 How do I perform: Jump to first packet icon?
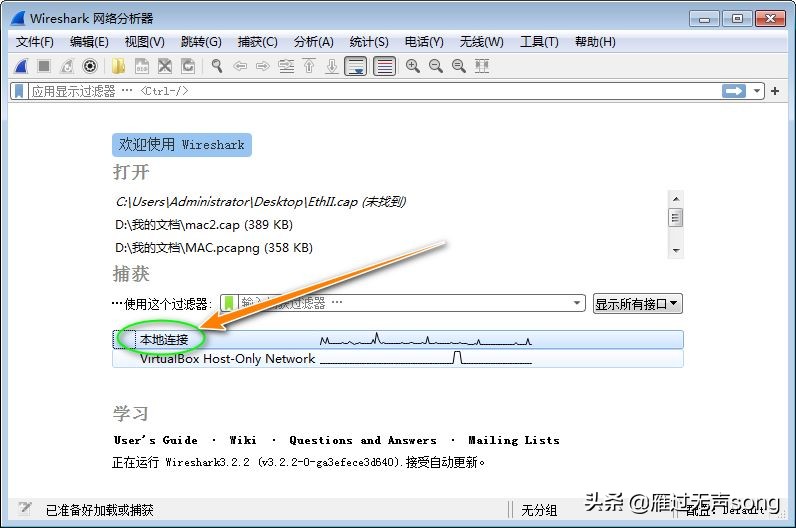coord(309,66)
